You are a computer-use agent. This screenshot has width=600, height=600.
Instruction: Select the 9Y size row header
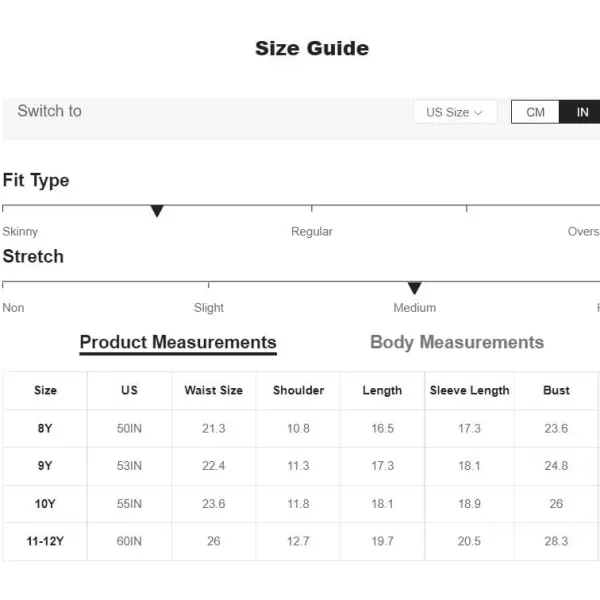point(45,466)
